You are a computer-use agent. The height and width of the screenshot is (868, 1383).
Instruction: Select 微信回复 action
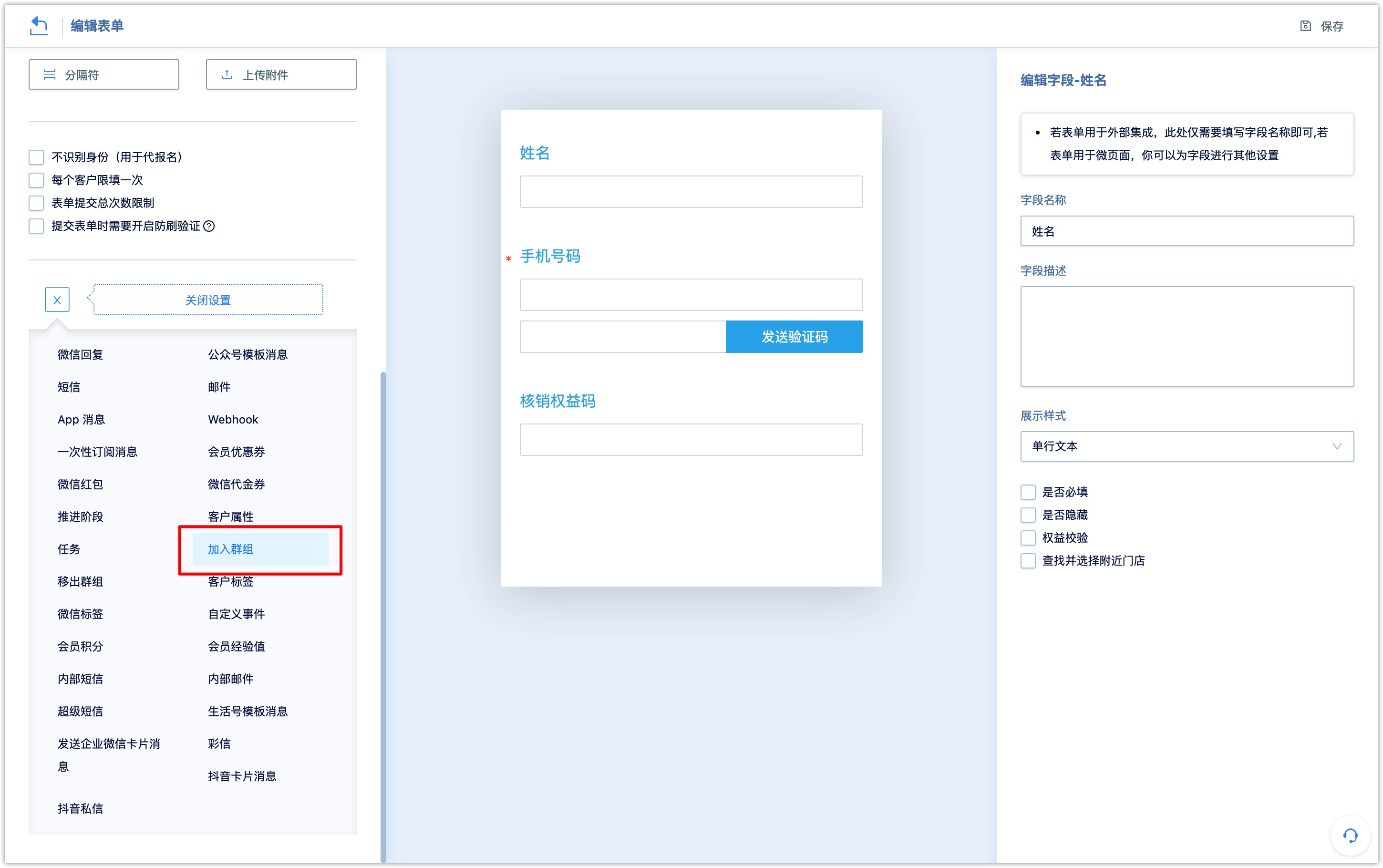coord(80,355)
